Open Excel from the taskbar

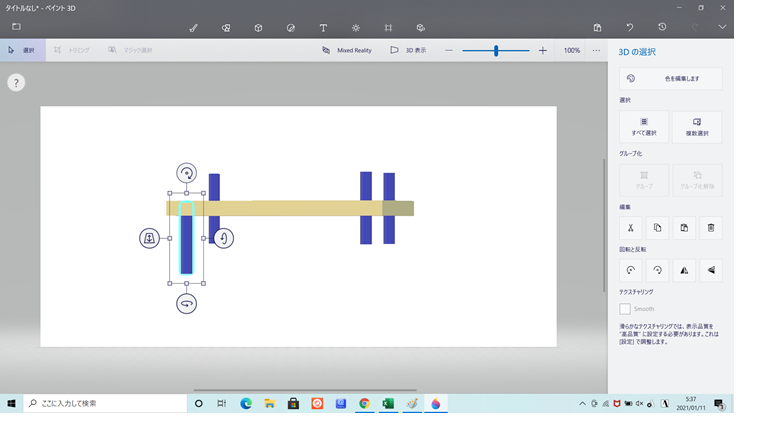click(388, 403)
